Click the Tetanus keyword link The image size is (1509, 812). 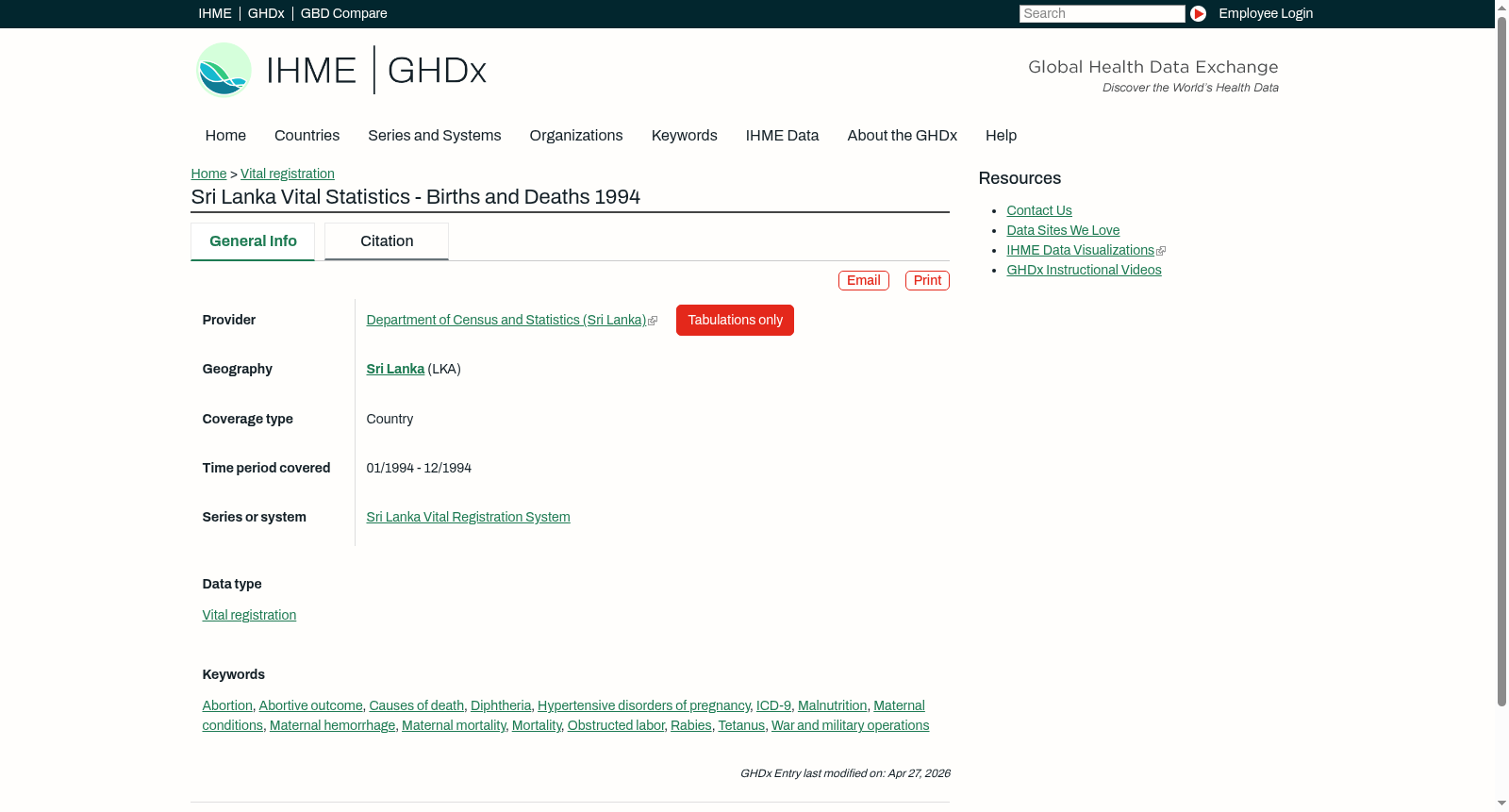[x=741, y=725]
